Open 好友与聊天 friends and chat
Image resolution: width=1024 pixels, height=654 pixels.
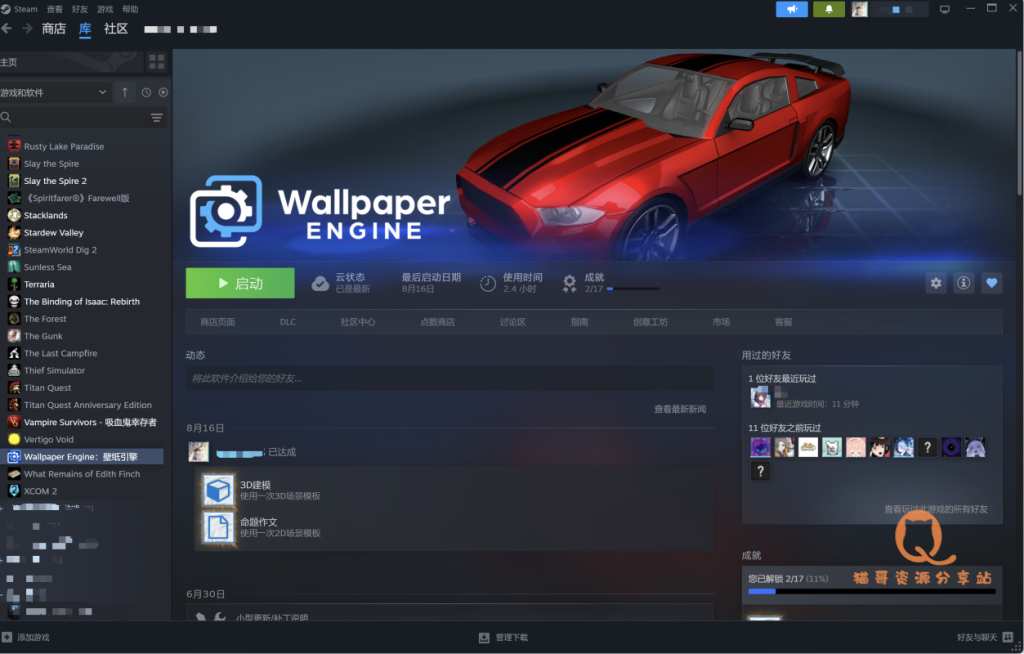(985, 638)
